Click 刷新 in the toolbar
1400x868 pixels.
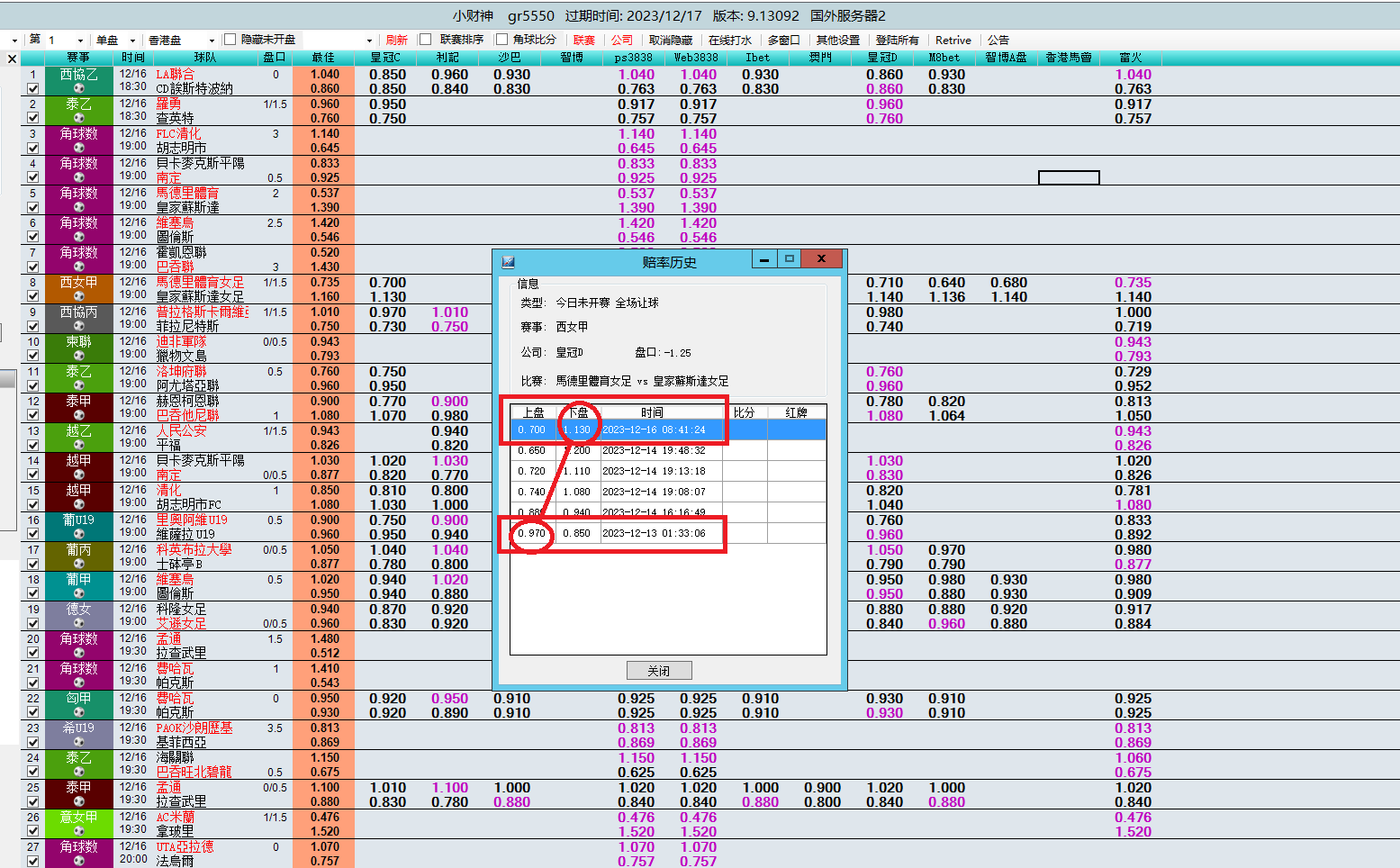tap(396, 41)
